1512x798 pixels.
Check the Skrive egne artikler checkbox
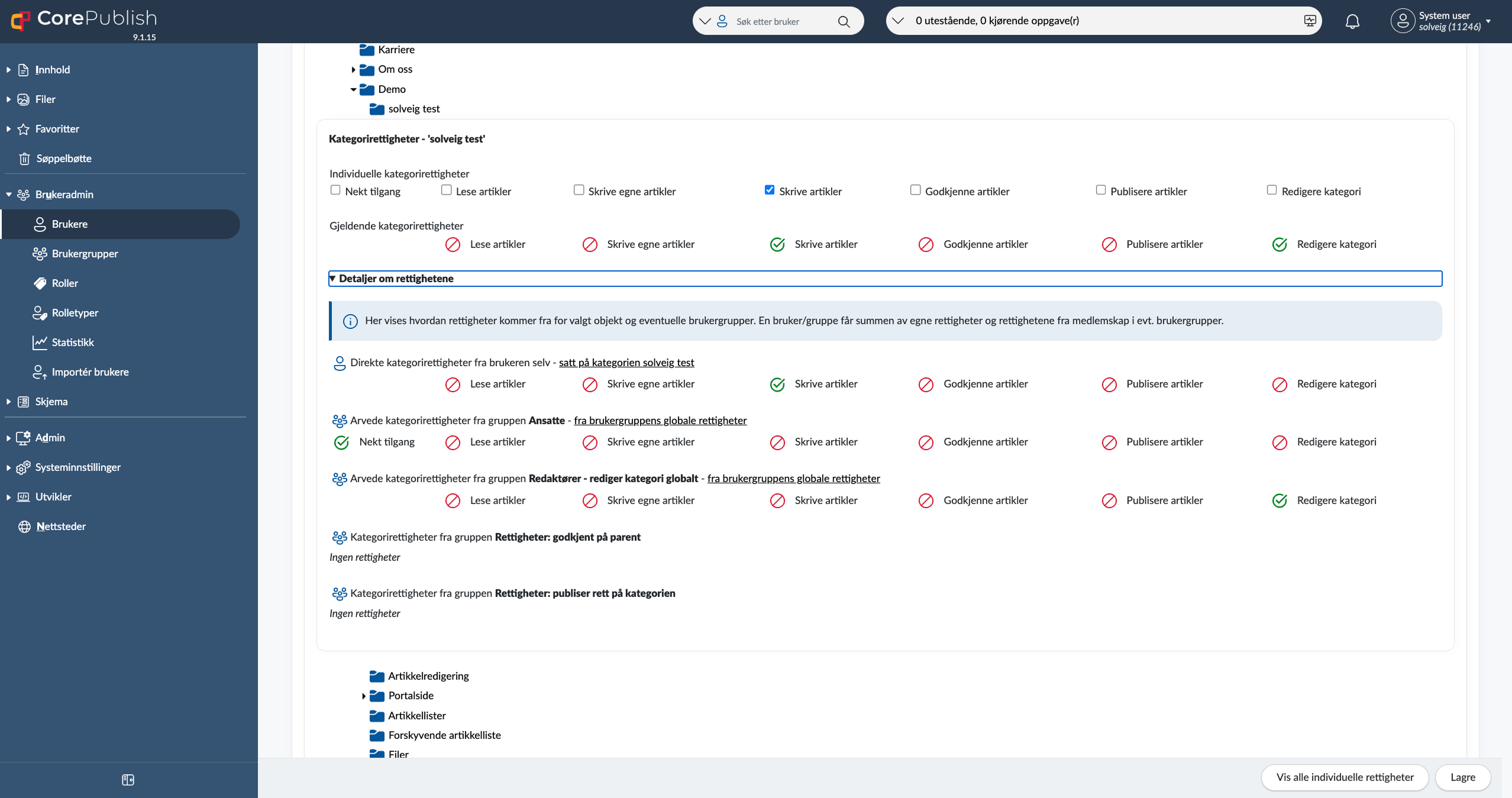tap(579, 190)
